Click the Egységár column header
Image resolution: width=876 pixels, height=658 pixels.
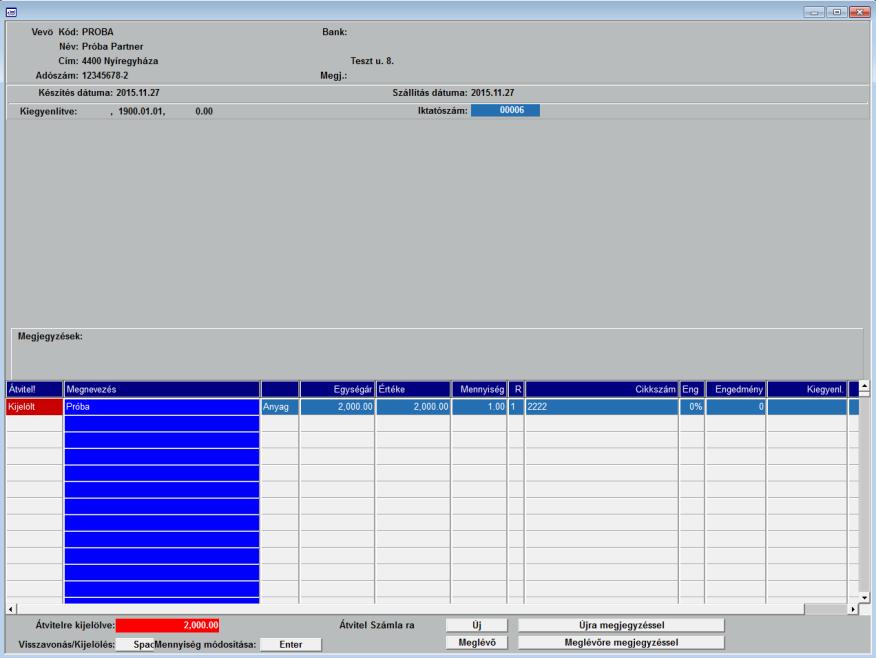pyautogui.click(x=337, y=389)
